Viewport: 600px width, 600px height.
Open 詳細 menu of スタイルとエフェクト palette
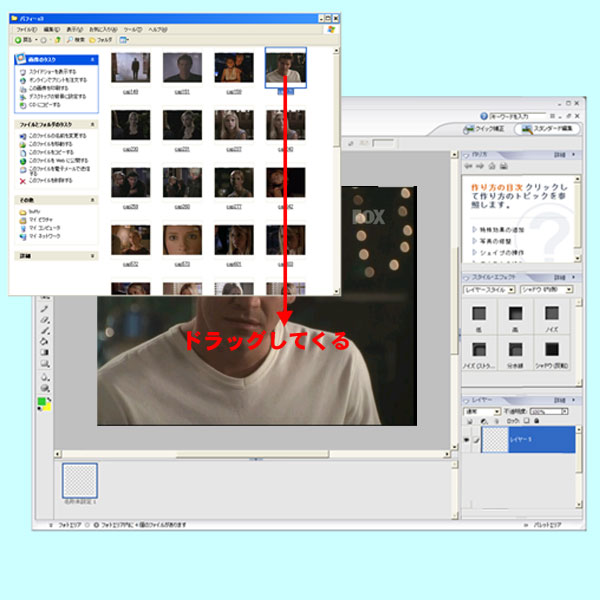pos(565,277)
